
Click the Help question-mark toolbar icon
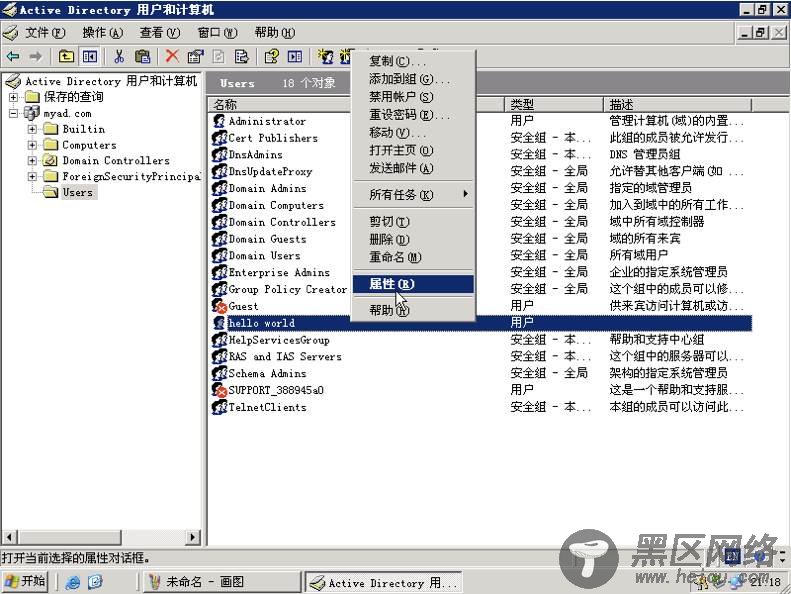coord(271,57)
